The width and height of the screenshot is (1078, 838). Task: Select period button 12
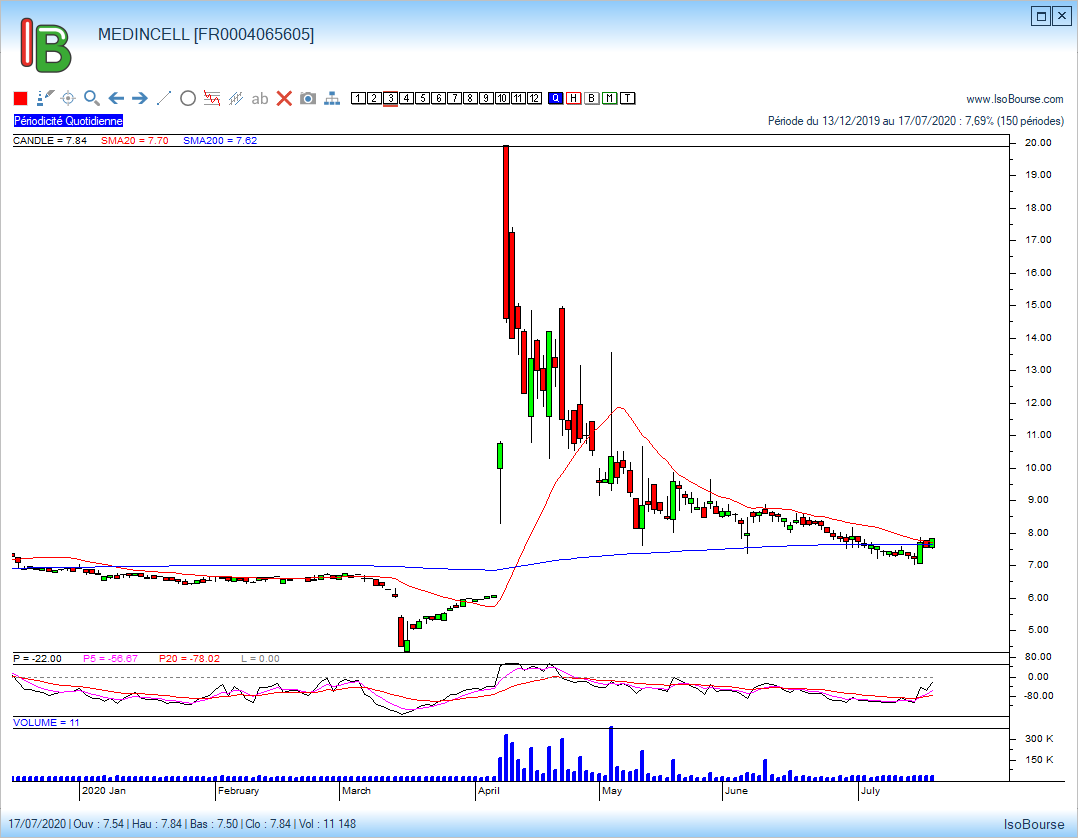pos(534,98)
